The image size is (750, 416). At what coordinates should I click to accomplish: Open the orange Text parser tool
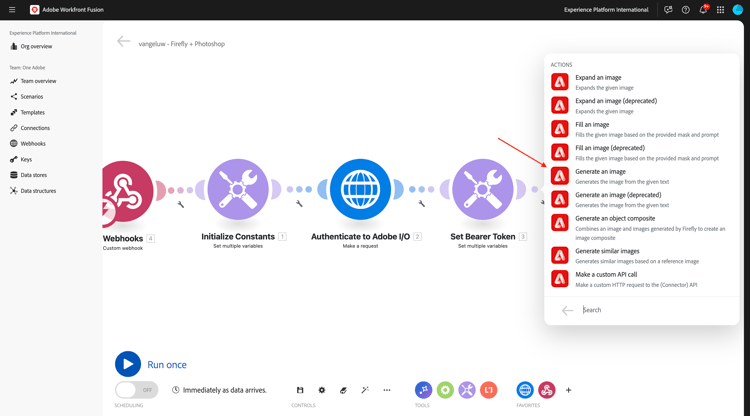pos(488,390)
